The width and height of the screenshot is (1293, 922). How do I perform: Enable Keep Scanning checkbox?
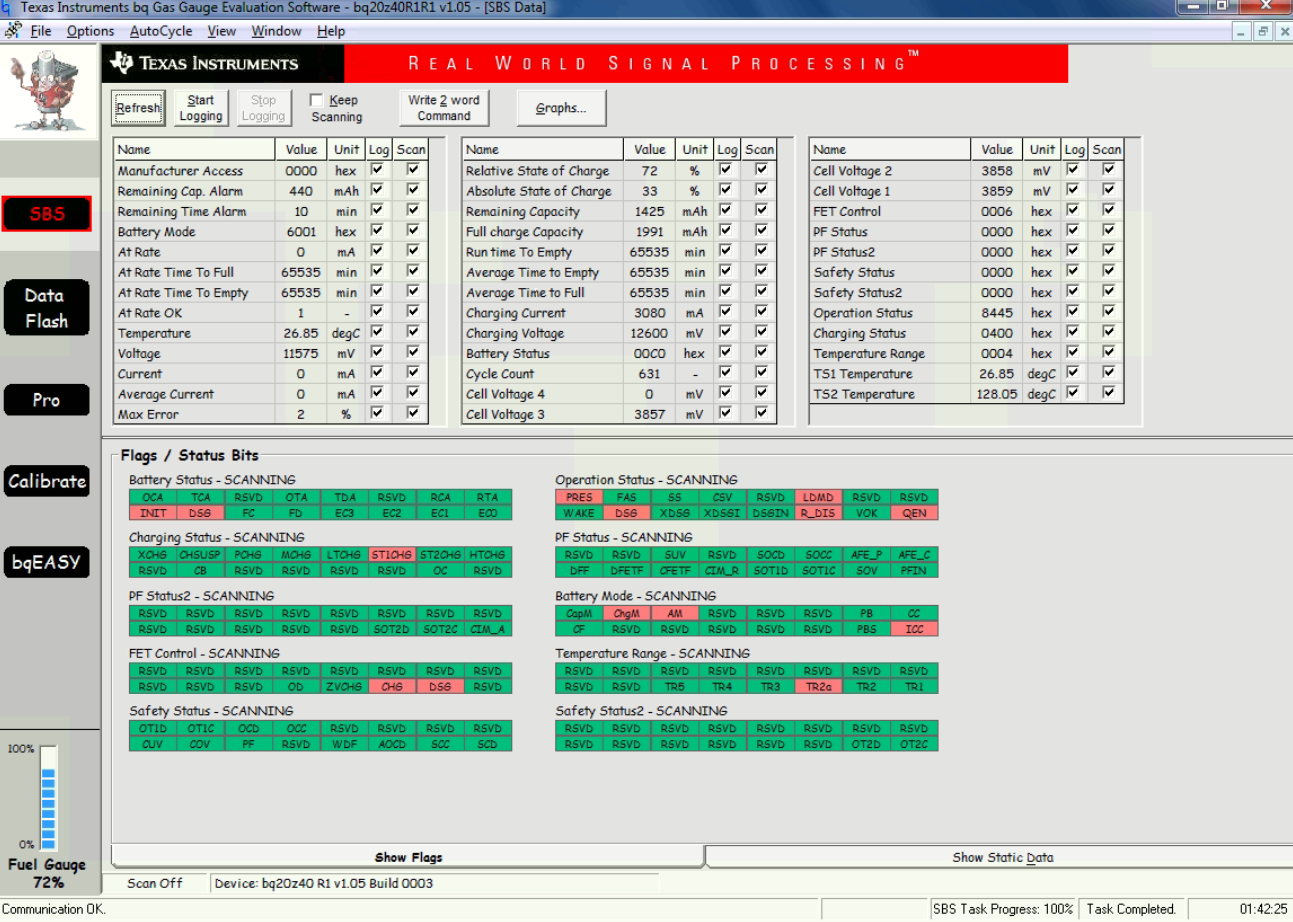[x=316, y=100]
